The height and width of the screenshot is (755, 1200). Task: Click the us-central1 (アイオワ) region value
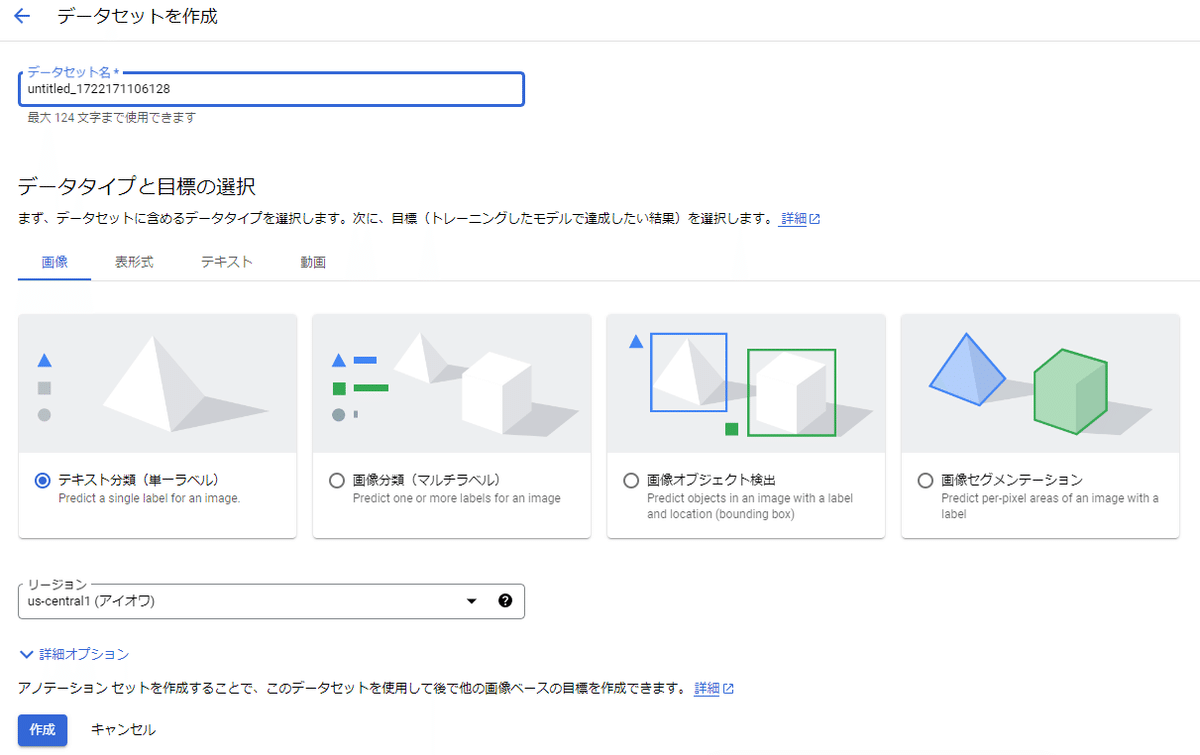click(91, 601)
